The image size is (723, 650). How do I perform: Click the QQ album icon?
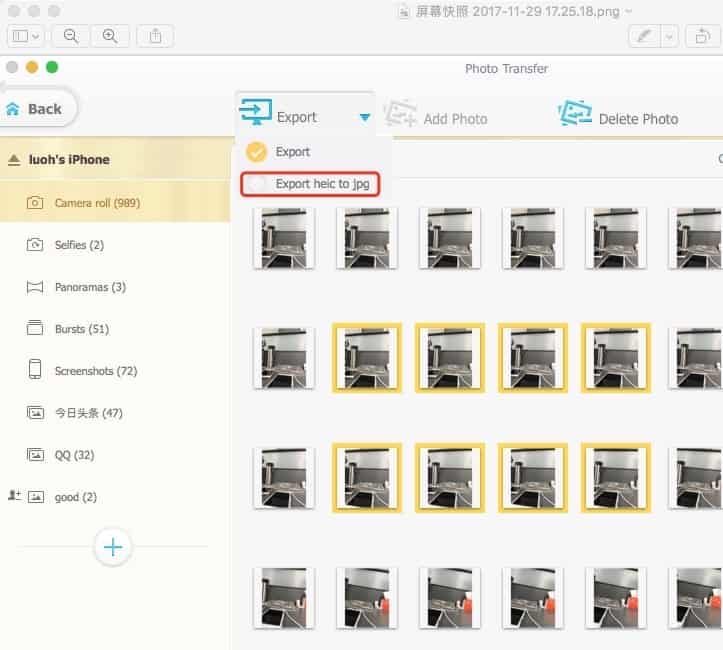[x=36, y=455]
